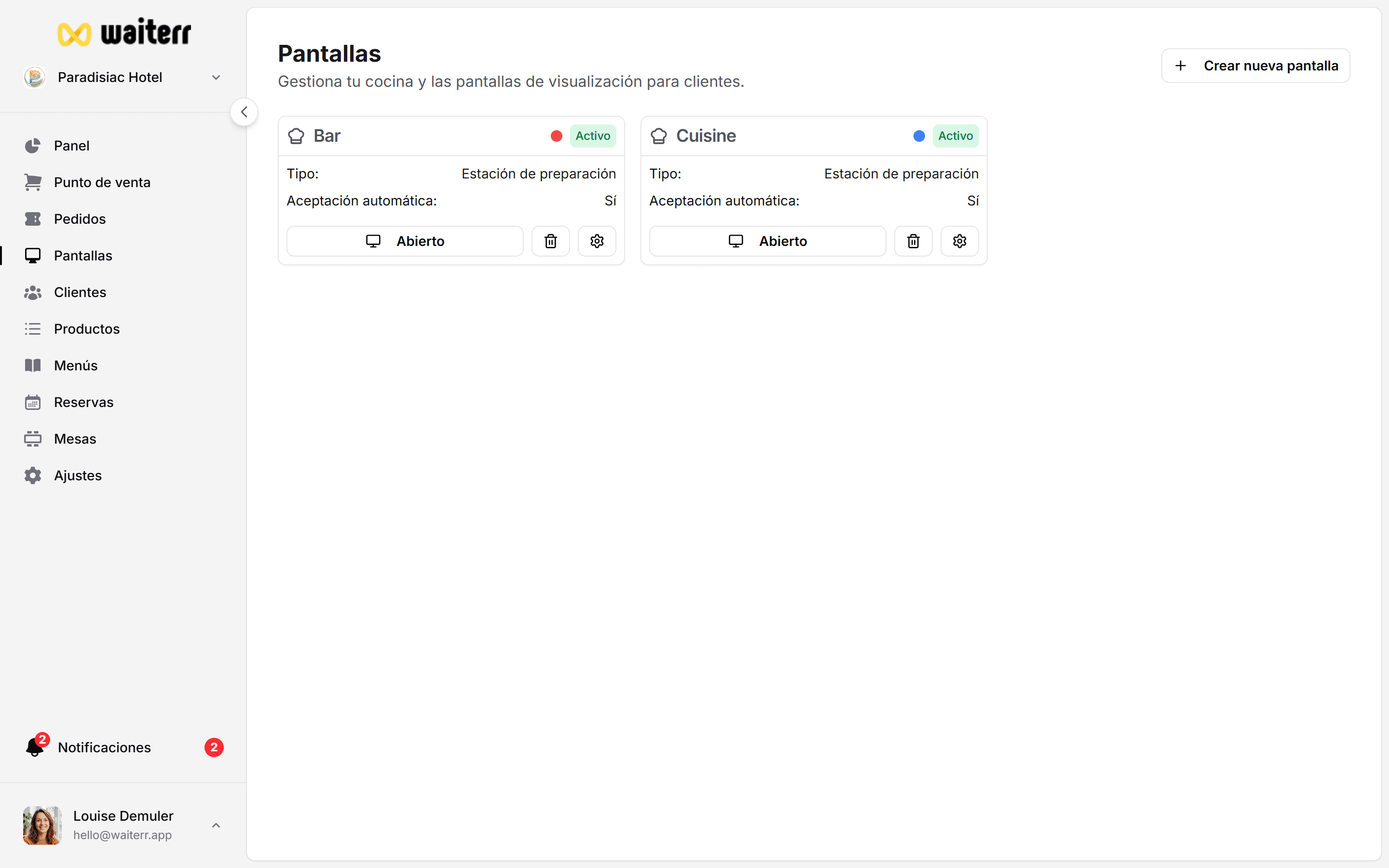This screenshot has height=868, width=1389.
Task: Click the Menús book icon
Action: 33,366
